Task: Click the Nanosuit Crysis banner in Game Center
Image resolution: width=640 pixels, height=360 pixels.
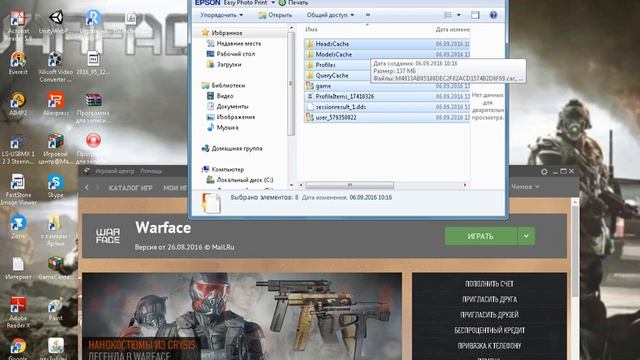Action: 242,316
